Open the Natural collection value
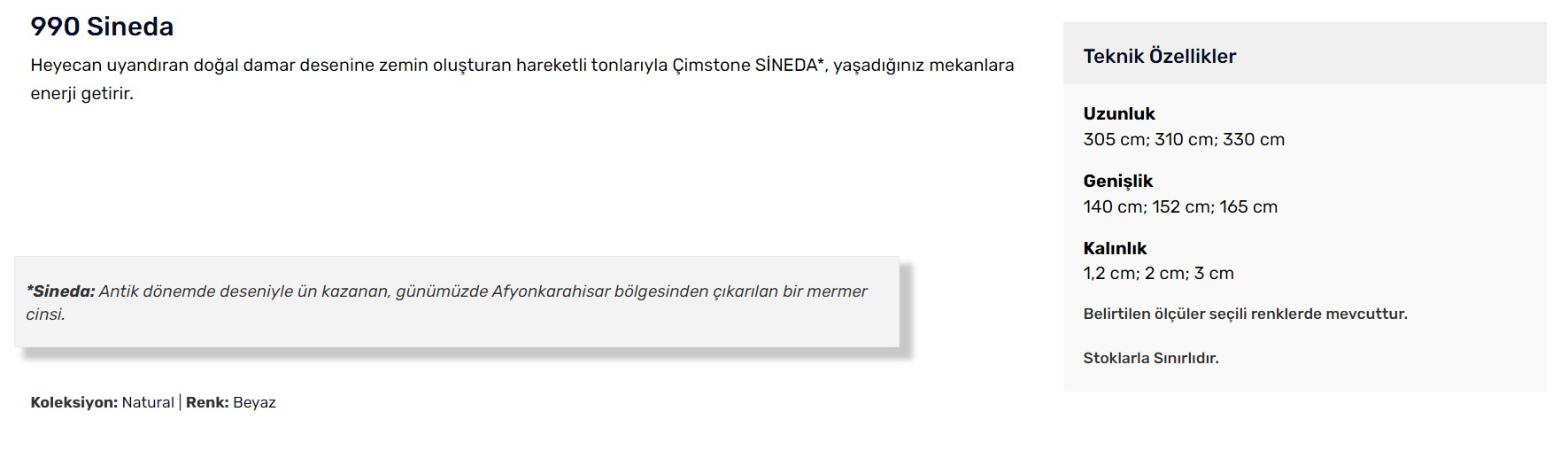 (x=148, y=402)
